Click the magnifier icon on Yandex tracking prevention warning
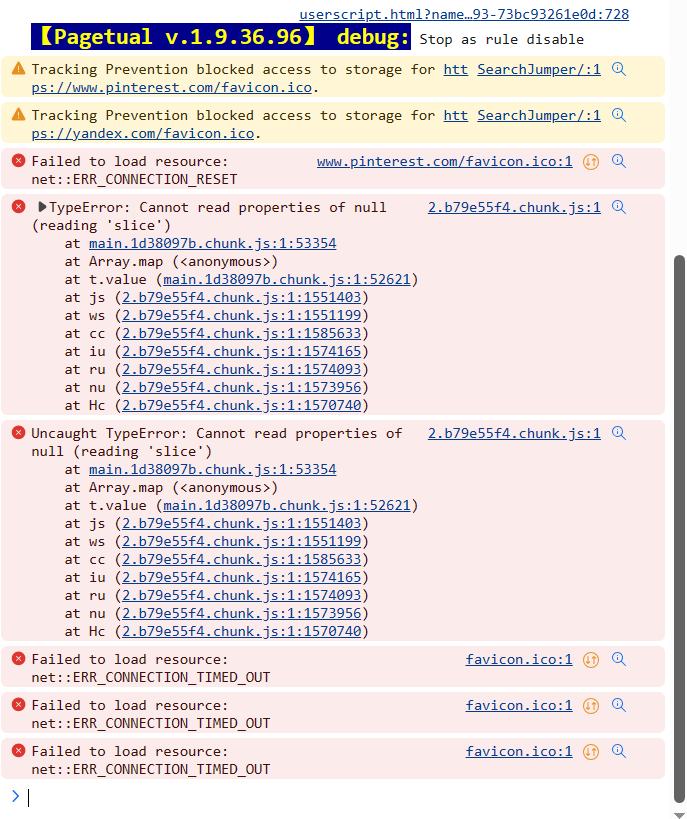The image size is (687, 819). pos(619,115)
